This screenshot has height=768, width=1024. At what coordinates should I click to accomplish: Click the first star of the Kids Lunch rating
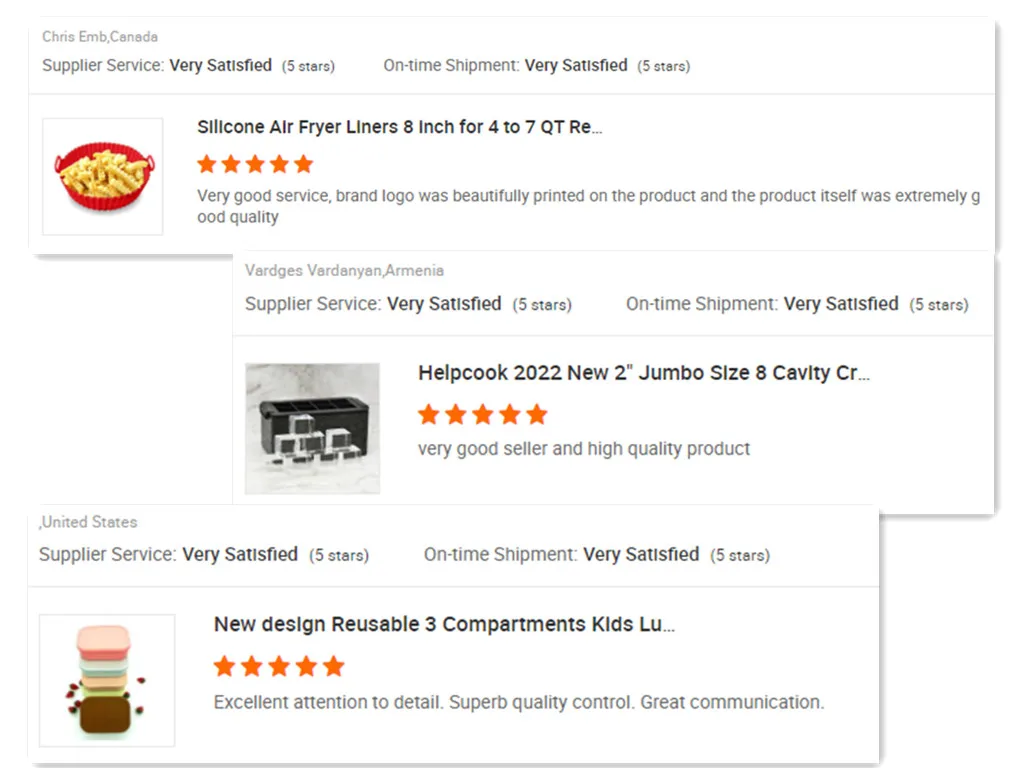coord(224,666)
